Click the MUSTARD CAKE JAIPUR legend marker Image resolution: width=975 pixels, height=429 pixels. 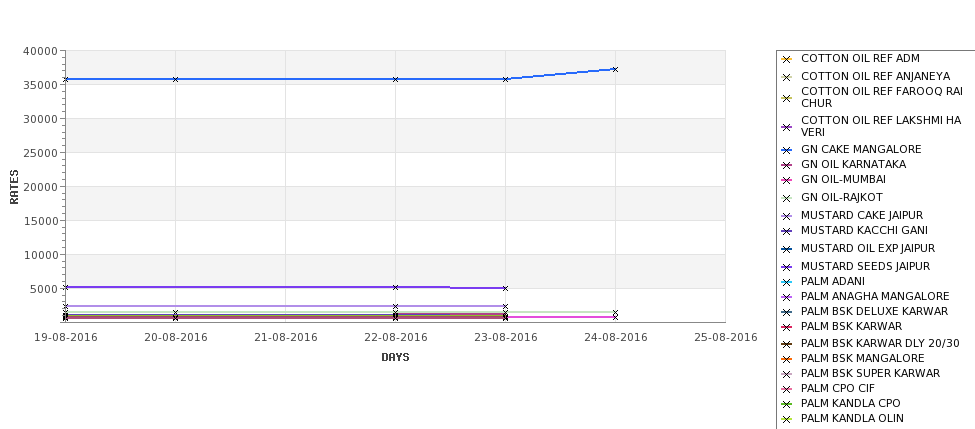pos(786,216)
